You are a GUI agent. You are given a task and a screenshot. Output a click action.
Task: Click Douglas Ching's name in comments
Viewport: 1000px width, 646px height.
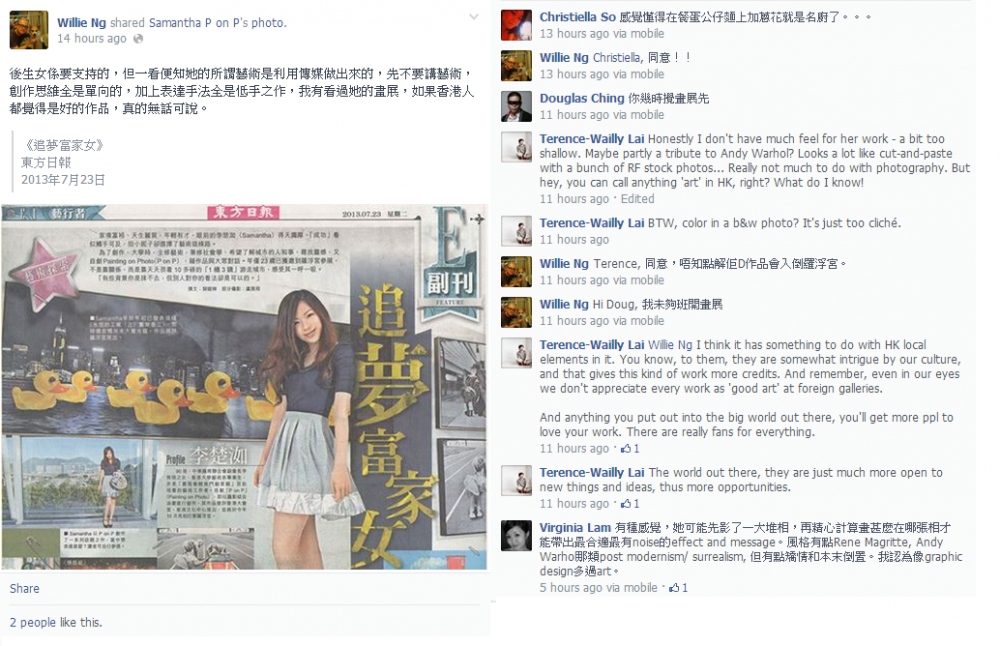tap(582, 98)
